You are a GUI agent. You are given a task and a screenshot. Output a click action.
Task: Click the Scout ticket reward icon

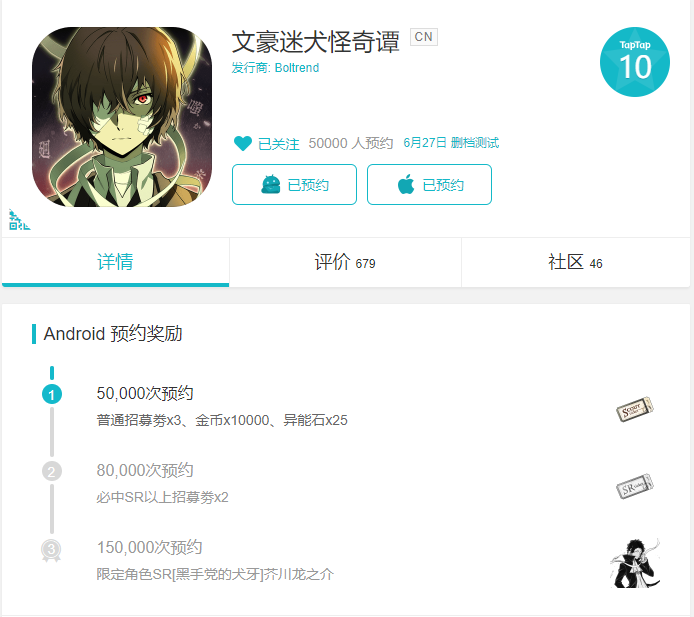(x=635, y=409)
